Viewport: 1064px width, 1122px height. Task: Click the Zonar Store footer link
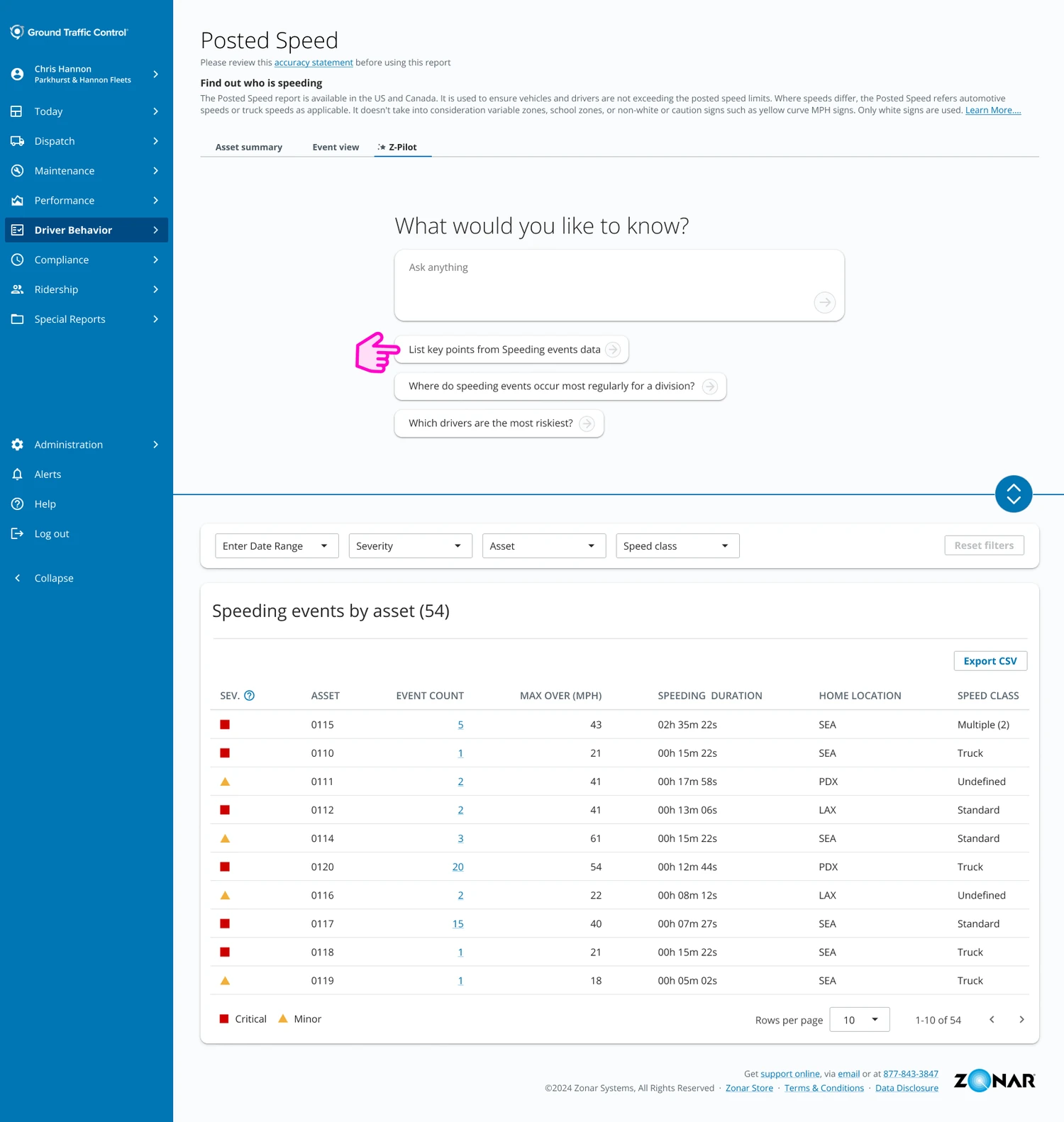[749, 1088]
